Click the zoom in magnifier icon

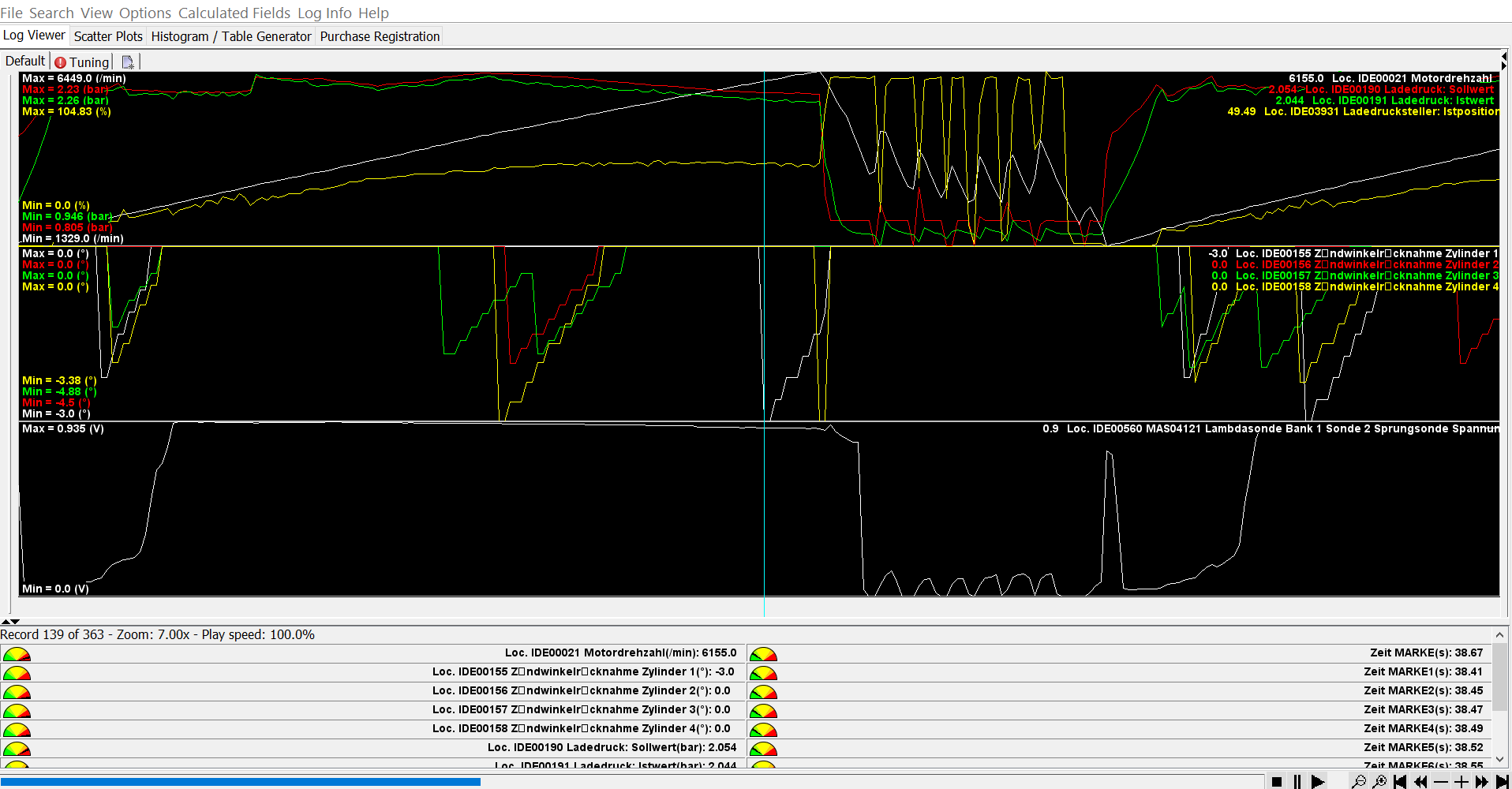coord(1379,782)
